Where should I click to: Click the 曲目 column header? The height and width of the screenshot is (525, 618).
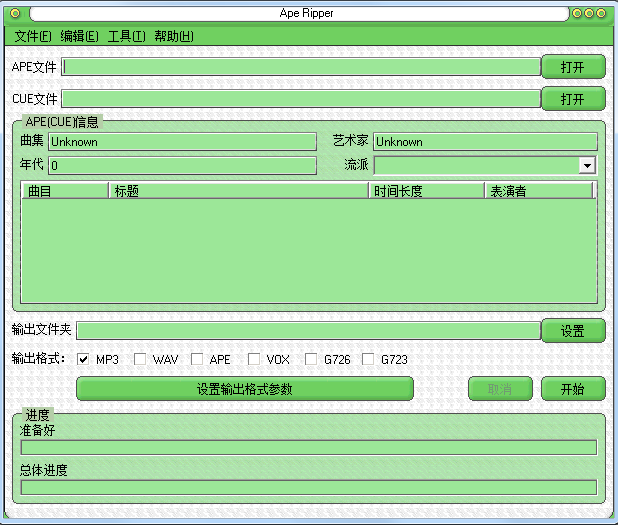pyautogui.click(x=65, y=191)
